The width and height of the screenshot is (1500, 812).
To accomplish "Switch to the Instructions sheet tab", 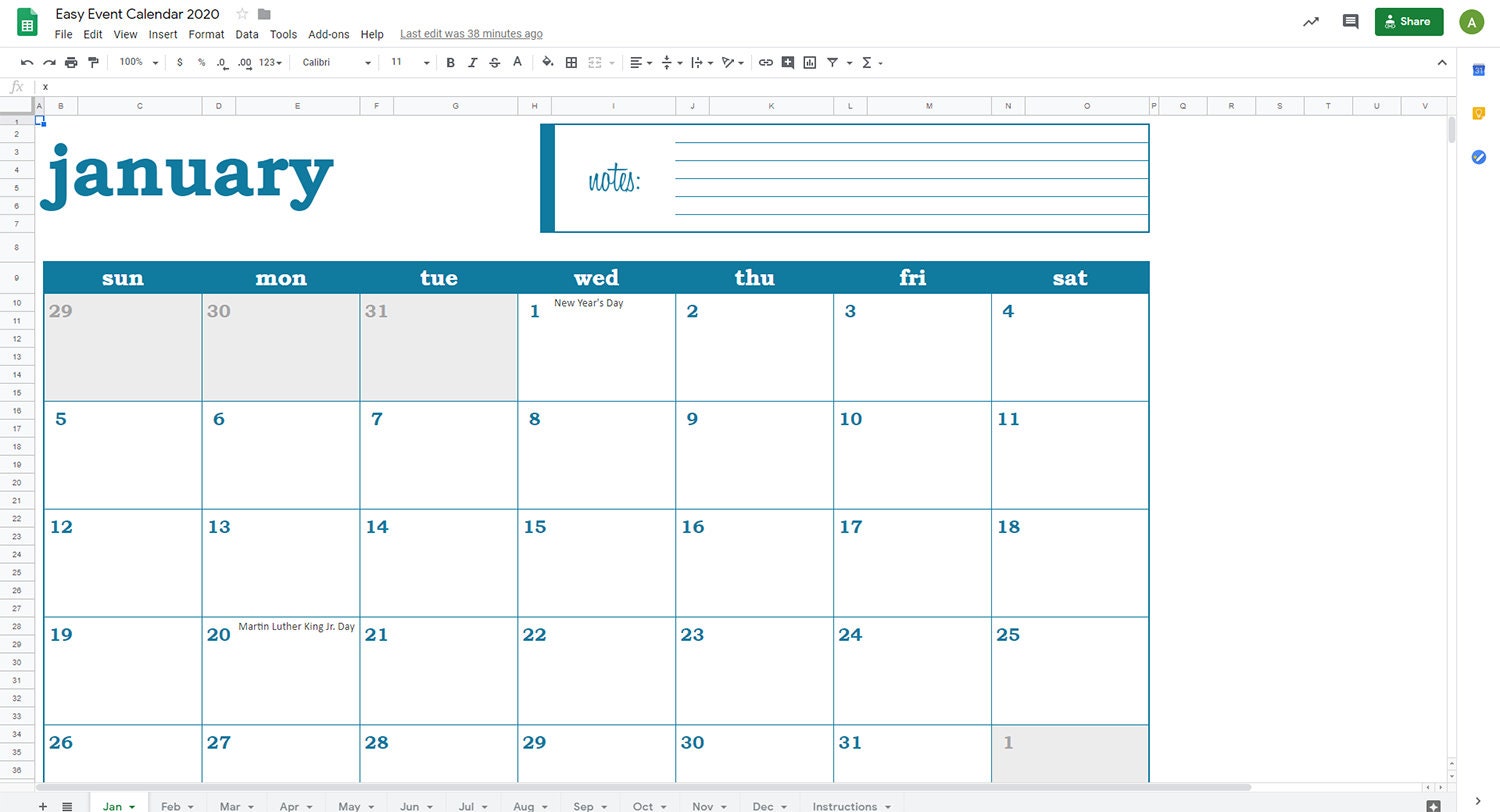I will 851,806.
